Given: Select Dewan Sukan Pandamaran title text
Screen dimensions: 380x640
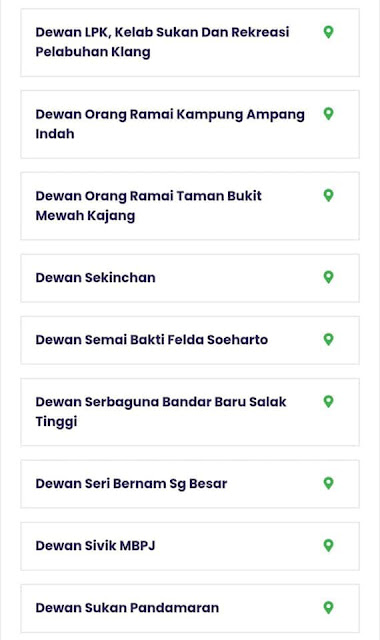Looking at the screenshot, I should (127, 608).
